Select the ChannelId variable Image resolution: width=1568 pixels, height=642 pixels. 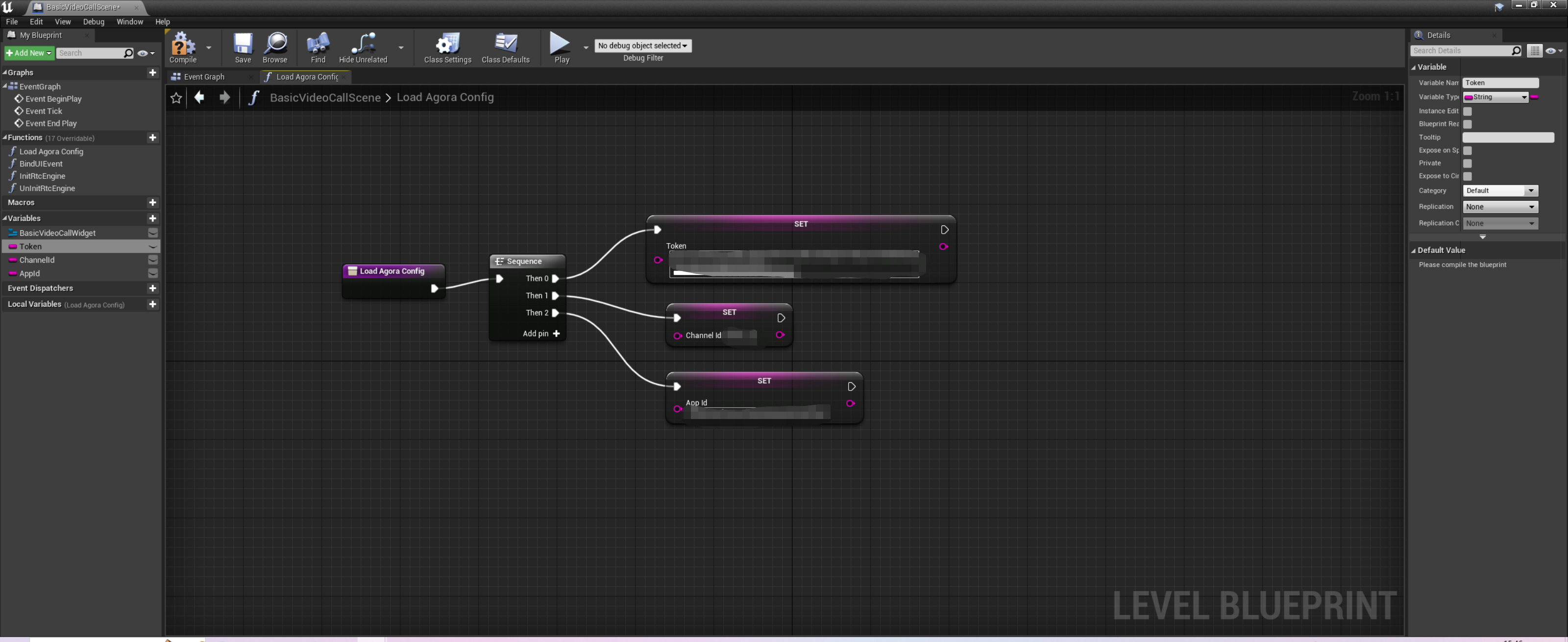(x=37, y=260)
